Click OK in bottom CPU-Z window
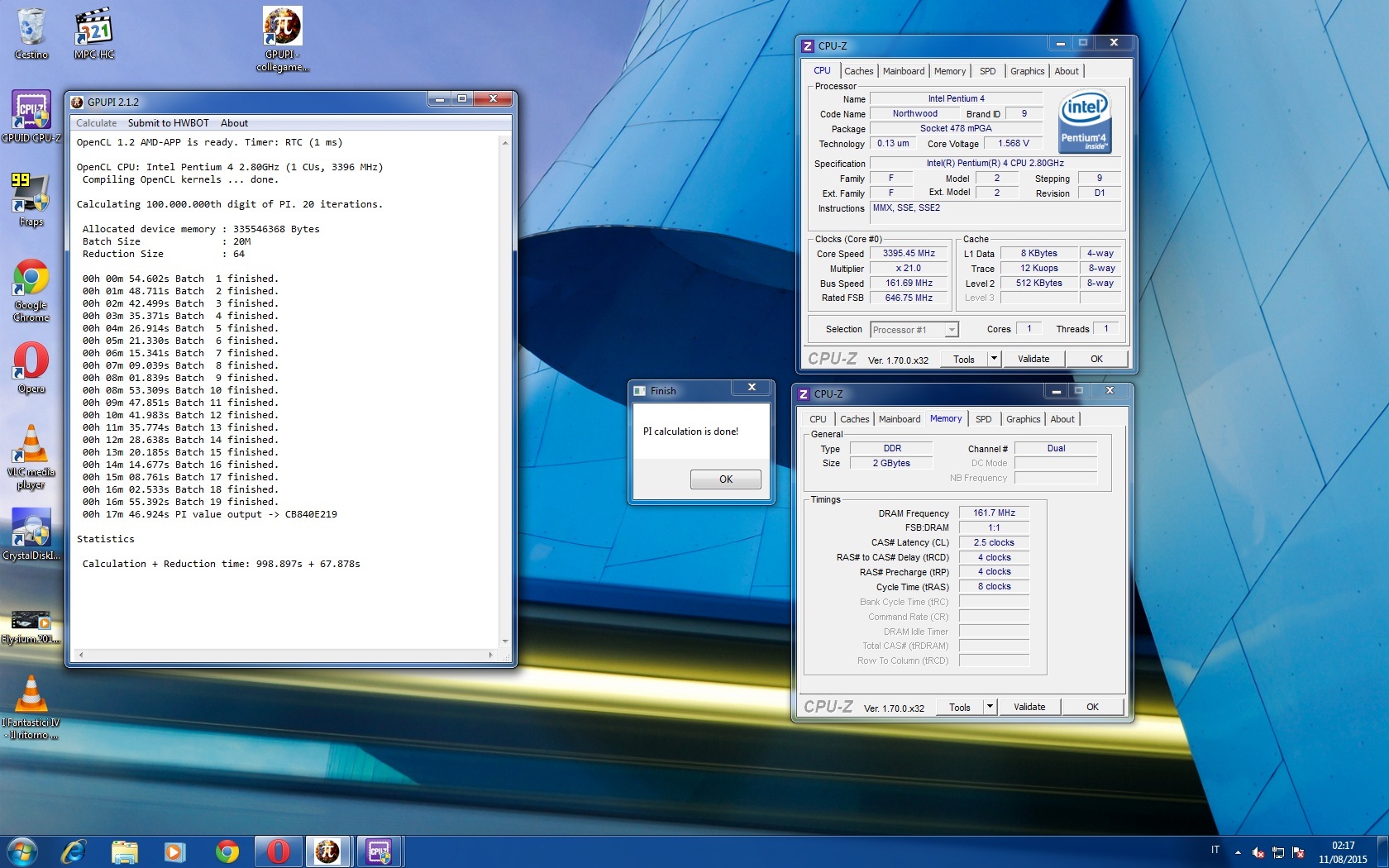The width and height of the screenshot is (1389, 868). [x=1092, y=707]
